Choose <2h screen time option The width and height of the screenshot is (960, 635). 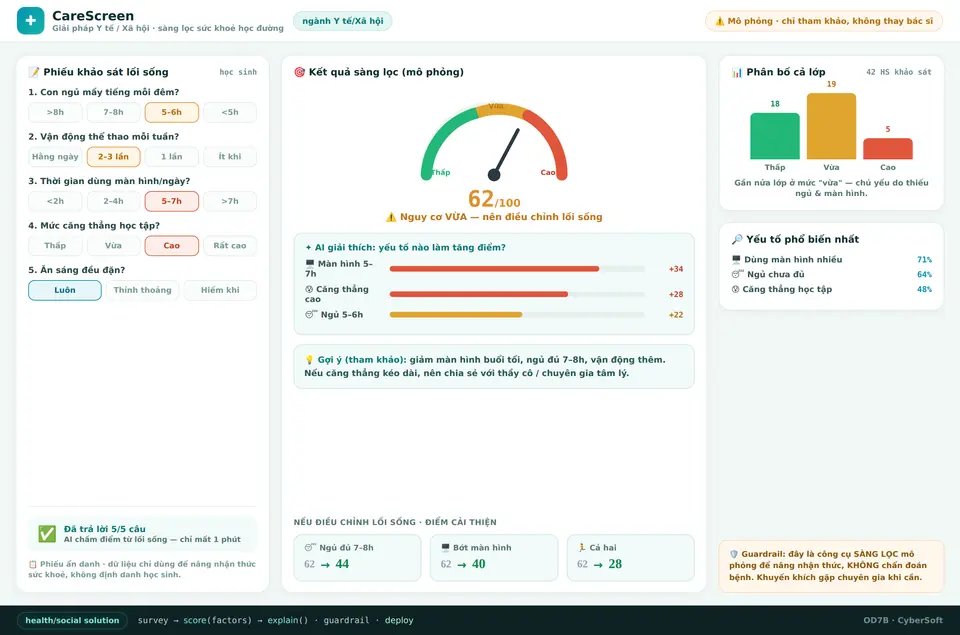coord(55,201)
